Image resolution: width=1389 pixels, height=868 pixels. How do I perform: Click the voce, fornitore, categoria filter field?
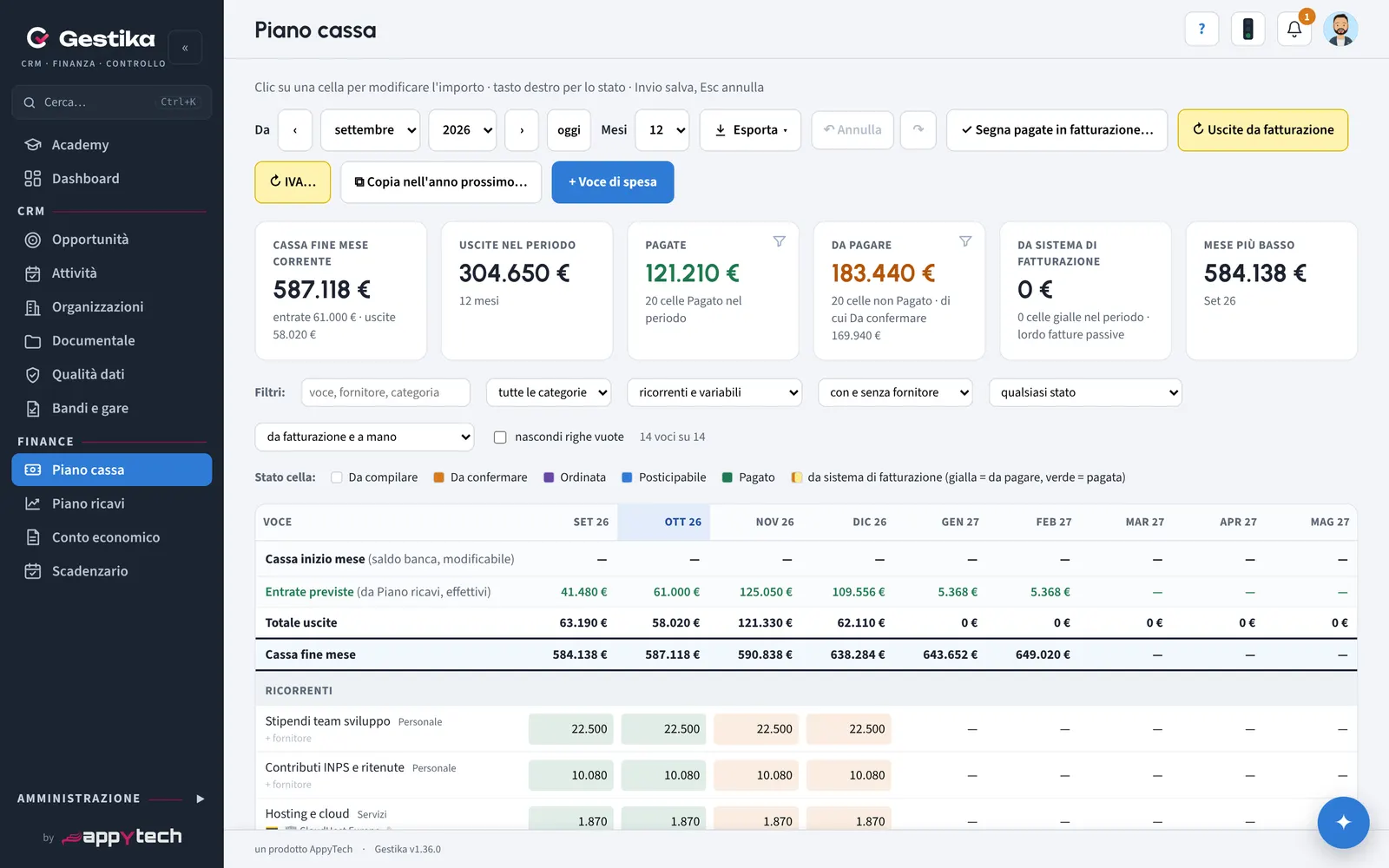pos(385,392)
